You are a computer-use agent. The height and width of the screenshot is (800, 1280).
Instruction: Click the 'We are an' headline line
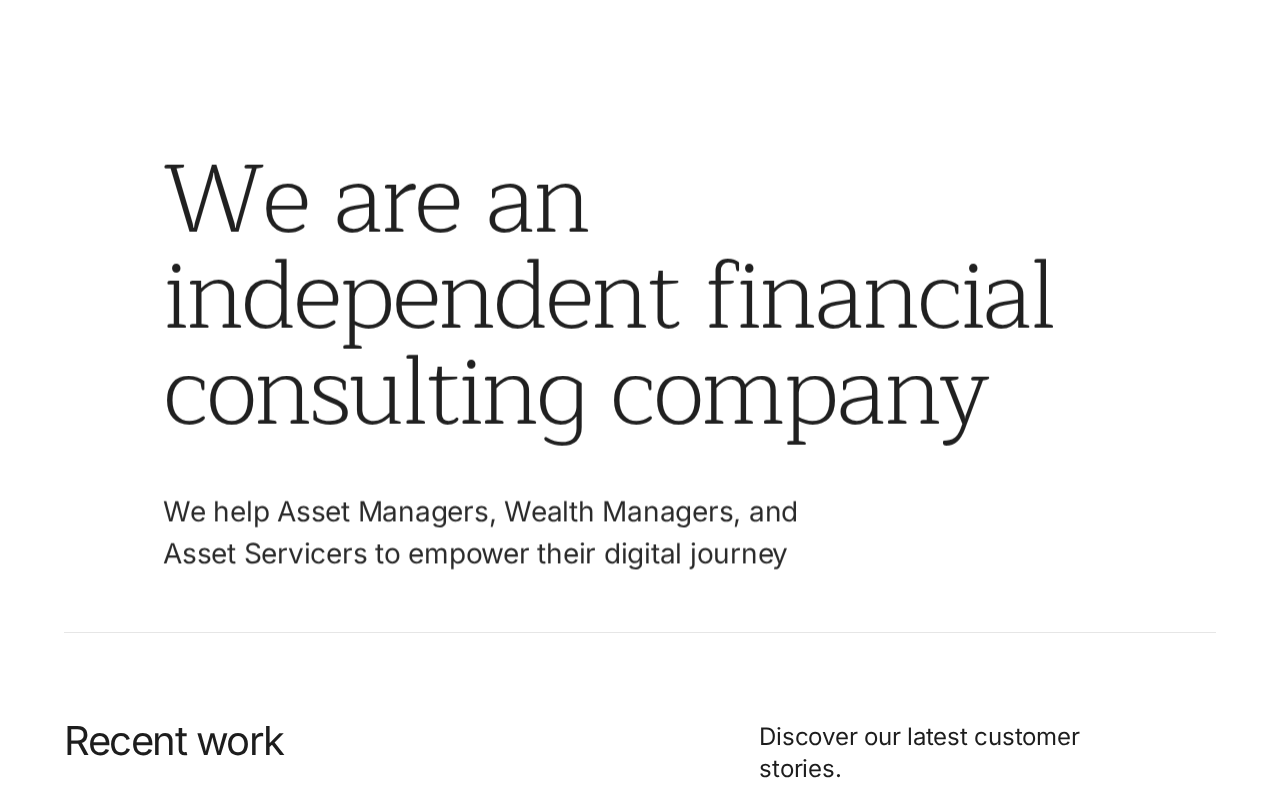coord(376,200)
